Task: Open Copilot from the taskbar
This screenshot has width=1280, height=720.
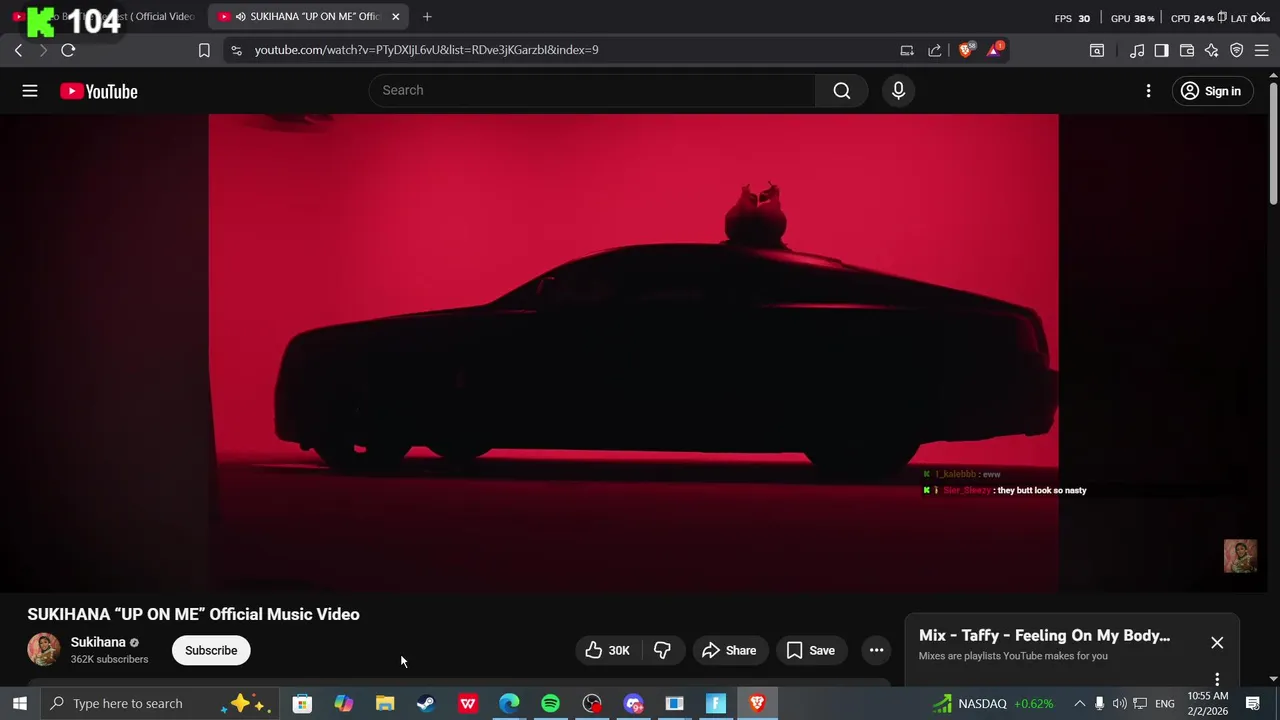Action: pyautogui.click(x=343, y=703)
